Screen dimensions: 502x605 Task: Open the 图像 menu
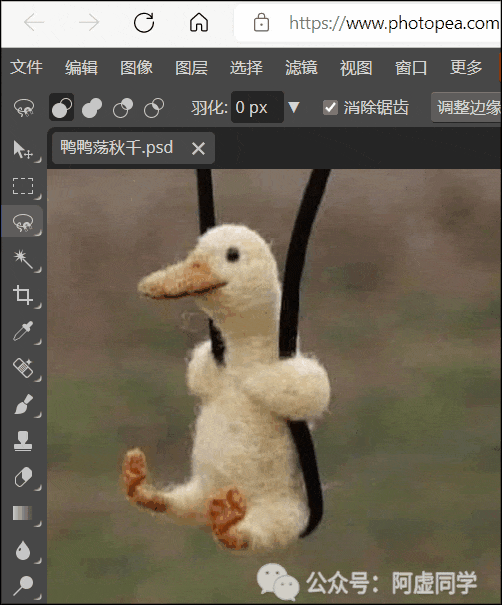click(x=136, y=68)
